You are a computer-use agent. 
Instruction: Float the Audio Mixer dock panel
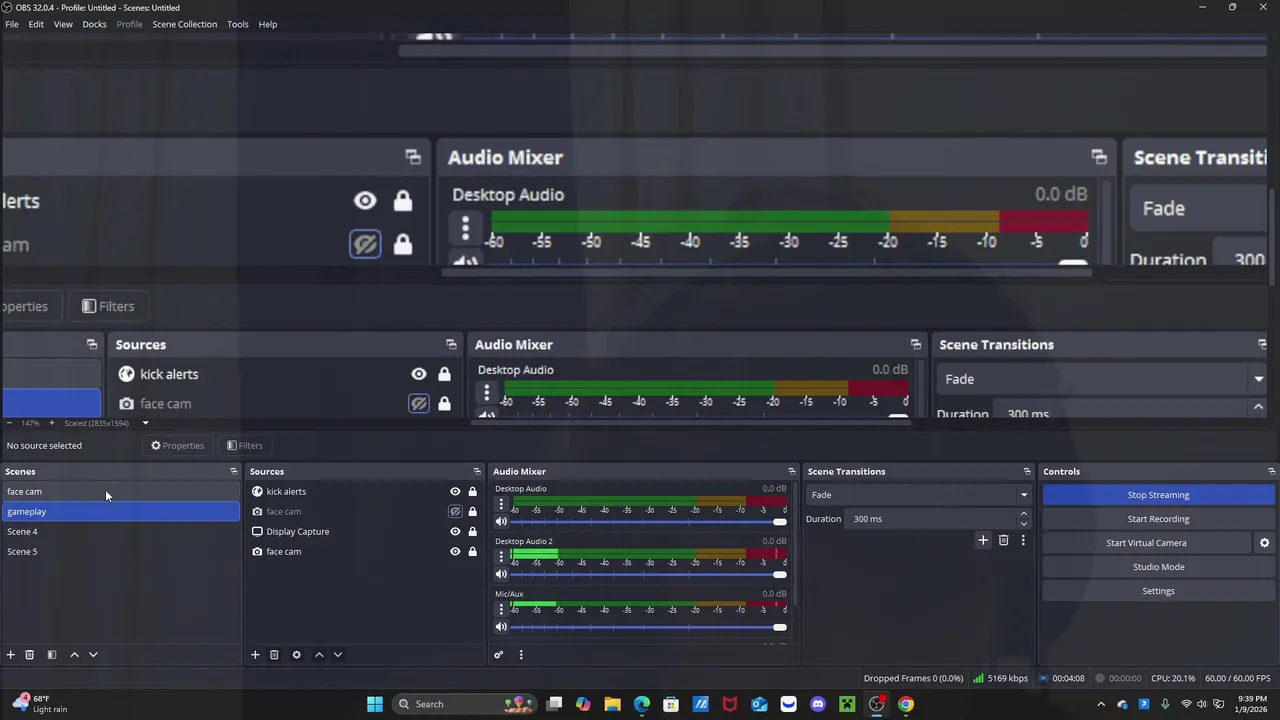click(792, 472)
